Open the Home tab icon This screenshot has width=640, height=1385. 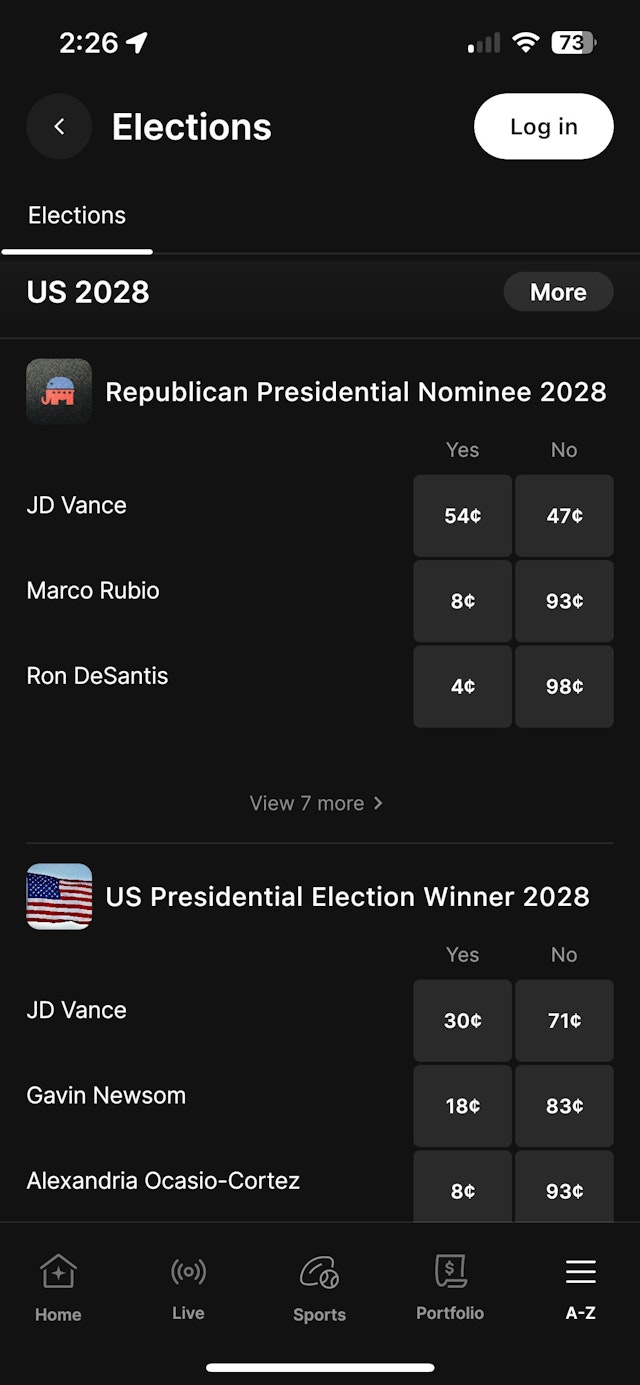pos(58,1273)
